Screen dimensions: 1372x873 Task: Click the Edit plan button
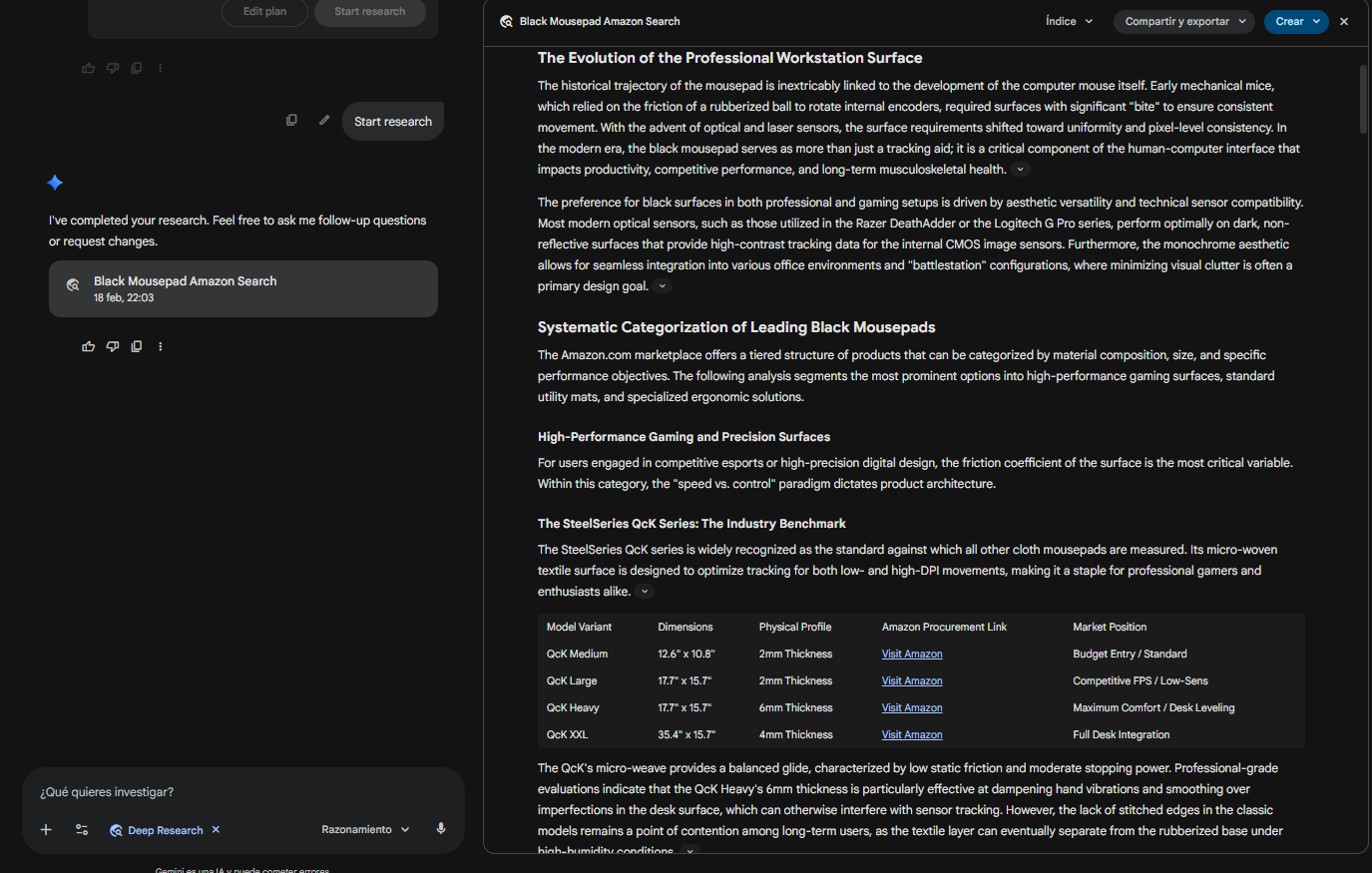pos(264,12)
